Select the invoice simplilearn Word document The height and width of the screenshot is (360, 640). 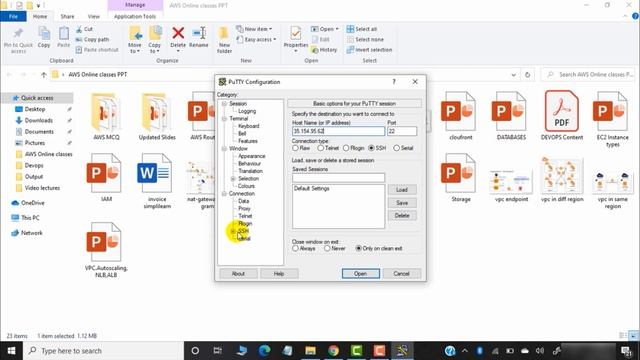tap(157, 181)
